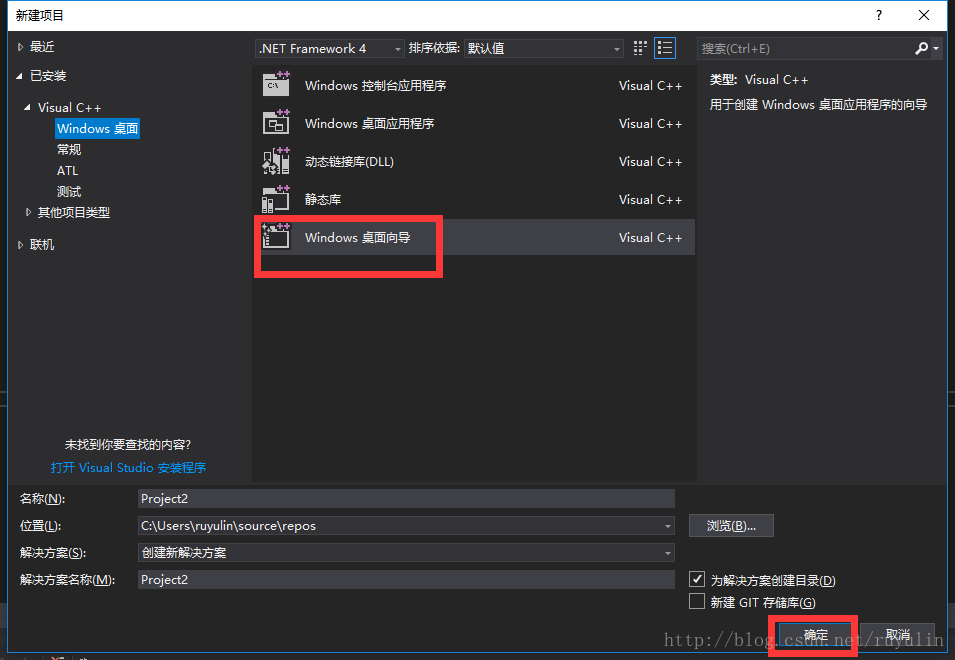Click the search options dropdown arrow
This screenshot has height=660, width=955.
coord(936,49)
